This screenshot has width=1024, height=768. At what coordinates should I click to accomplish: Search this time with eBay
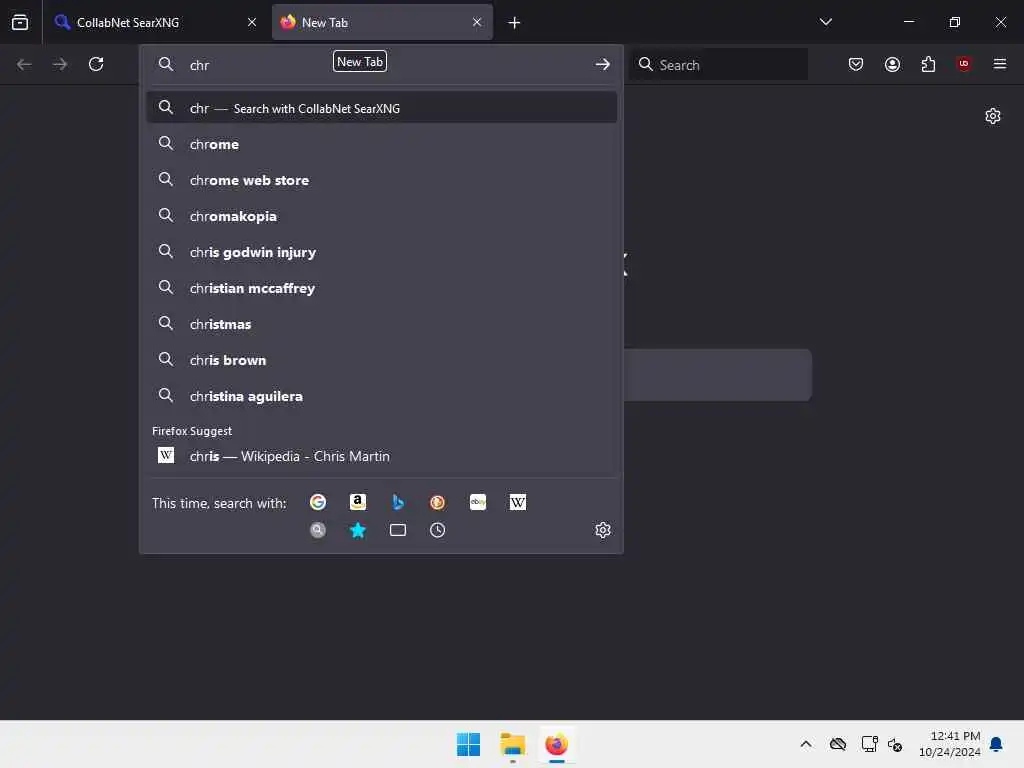(x=478, y=502)
